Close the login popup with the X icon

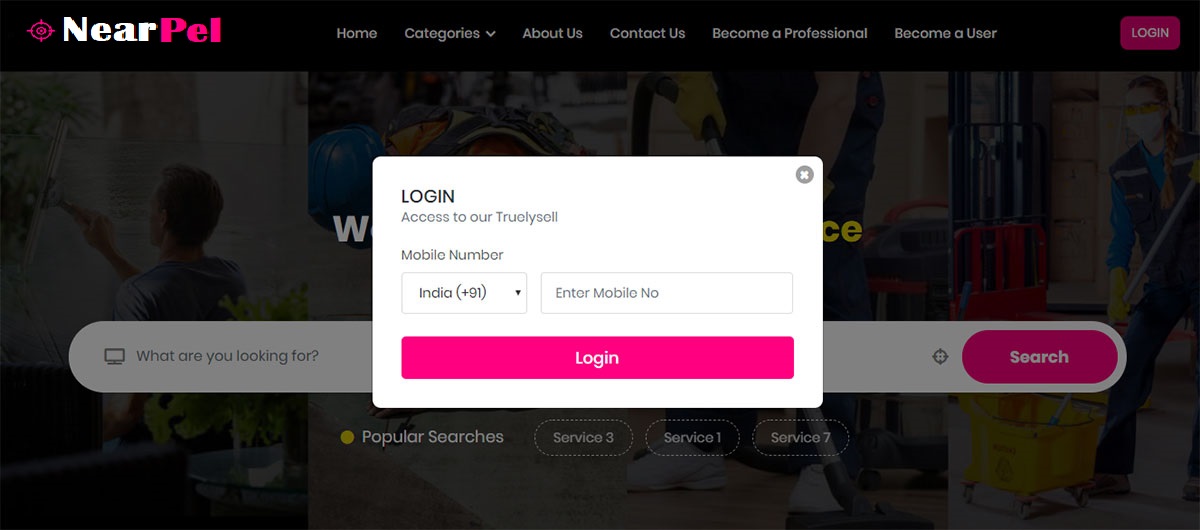[x=804, y=175]
